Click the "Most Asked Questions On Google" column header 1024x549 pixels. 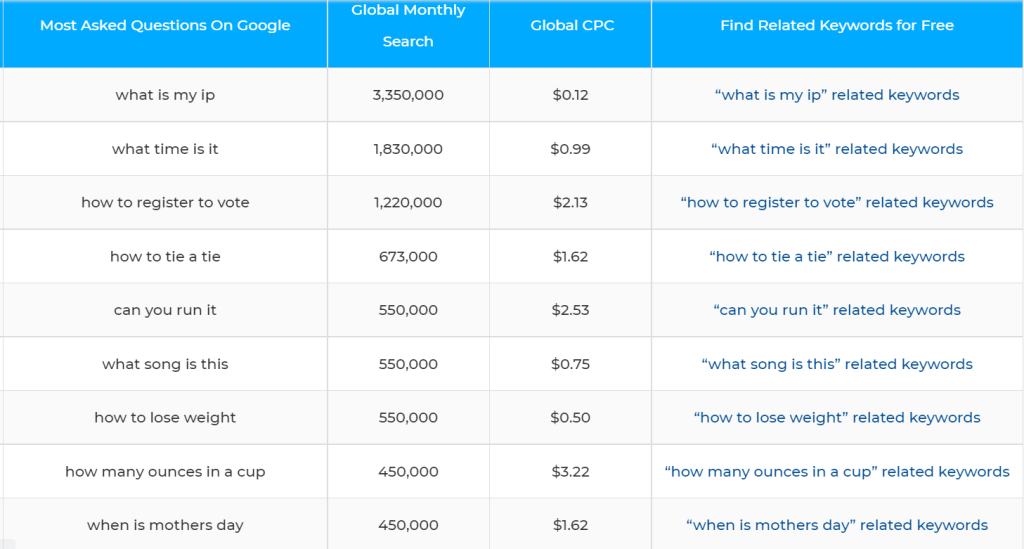click(165, 26)
